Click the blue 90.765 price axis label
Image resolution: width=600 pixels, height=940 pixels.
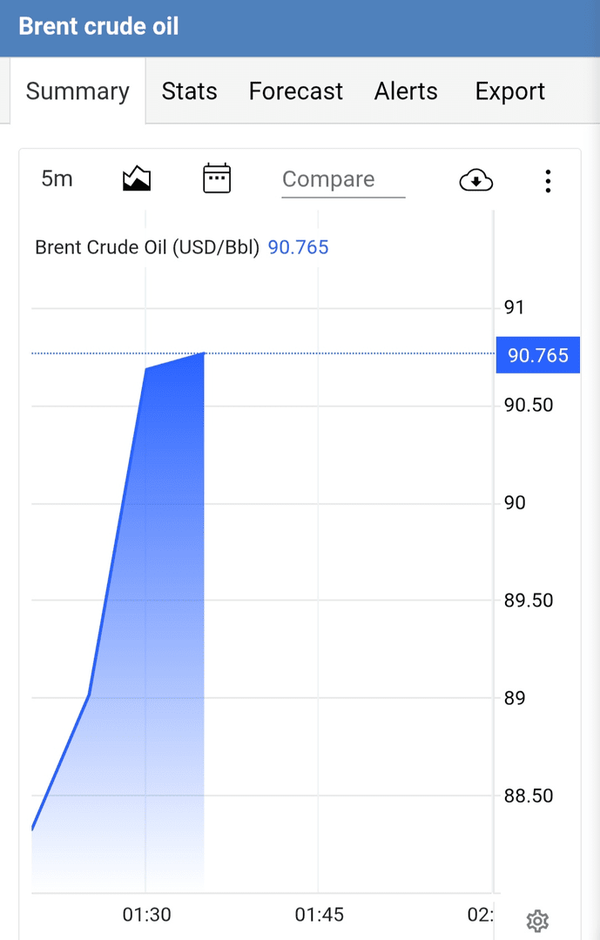point(538,355)
